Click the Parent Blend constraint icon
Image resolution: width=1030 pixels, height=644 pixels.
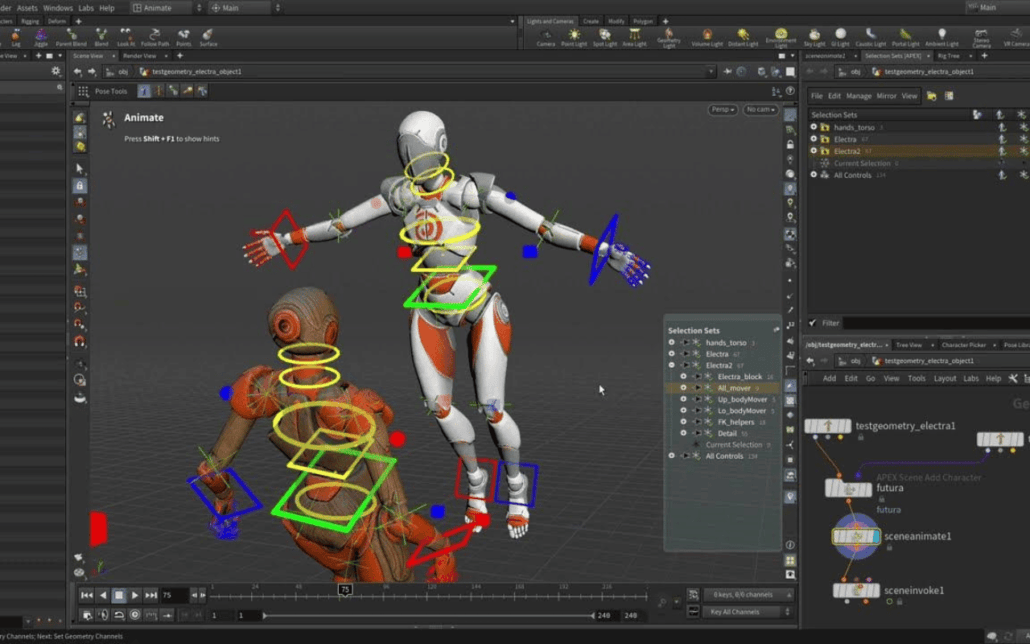tap(70, 36)
